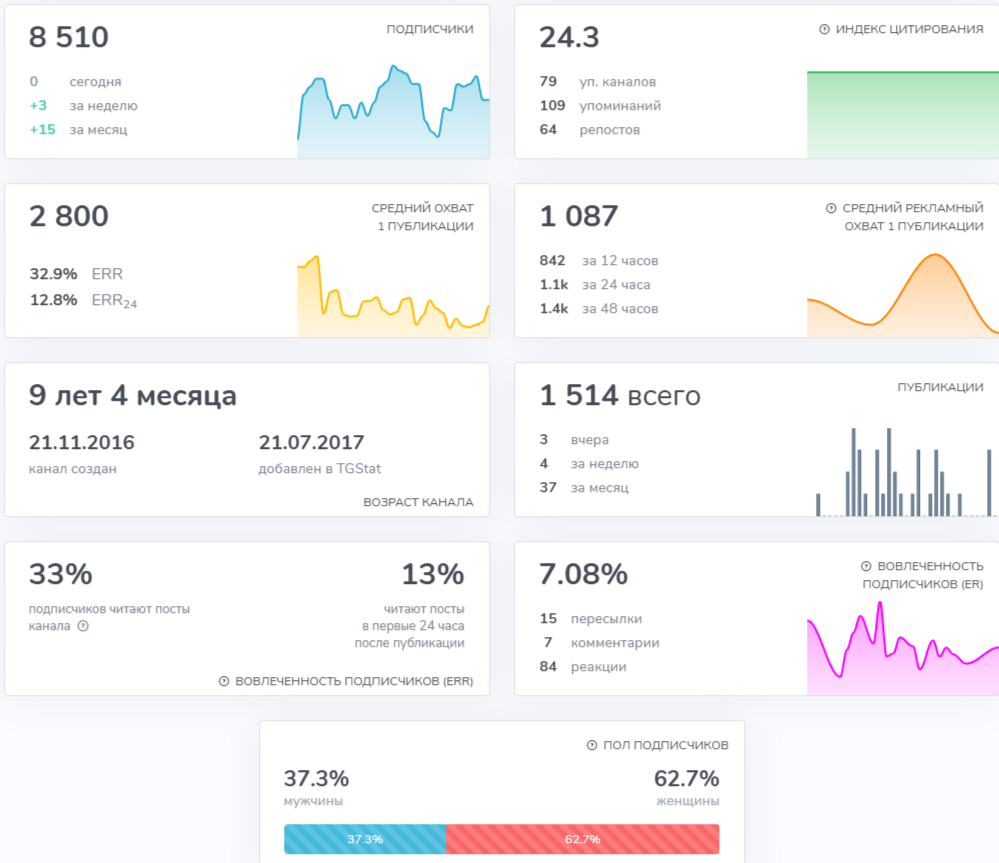The width and height of the screenshot is (999, 863).
Task: Open the ПОДПИСЧИКИ card title
Action: (x=430, y=29)
